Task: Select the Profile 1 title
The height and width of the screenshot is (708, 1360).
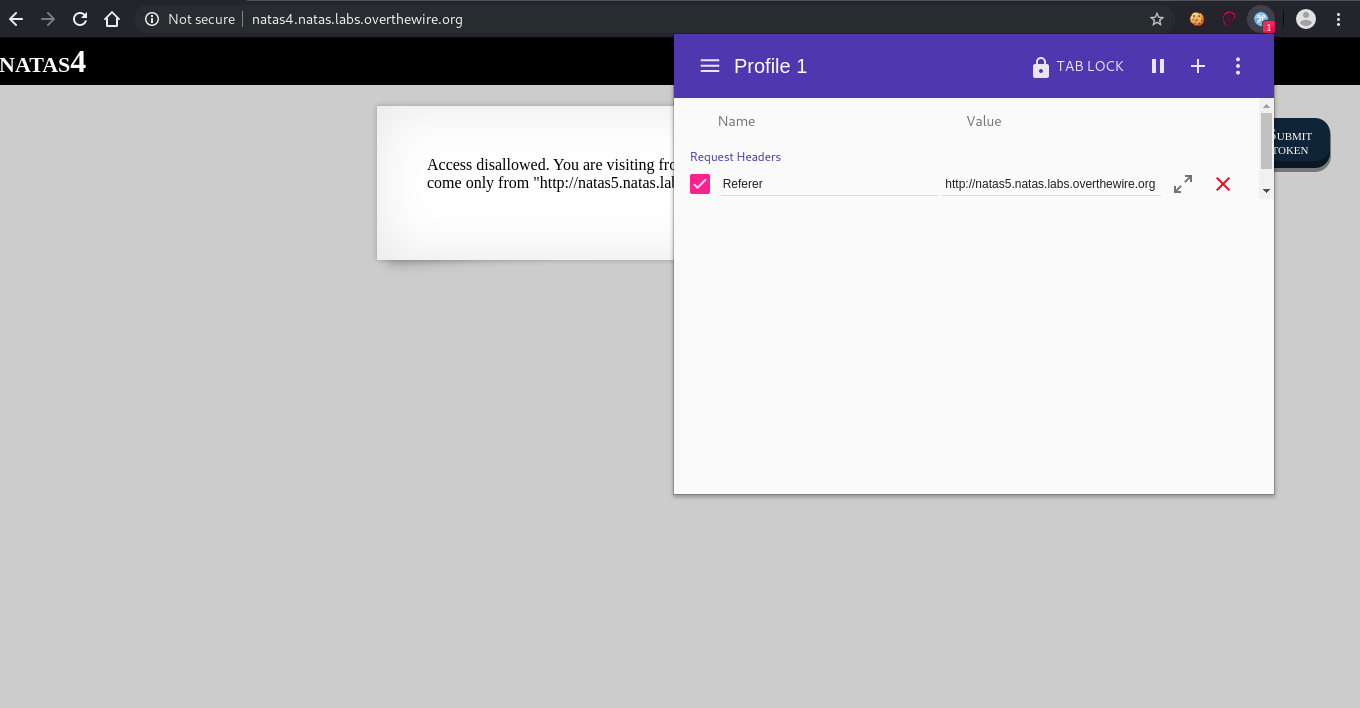Action: (770, 66)
